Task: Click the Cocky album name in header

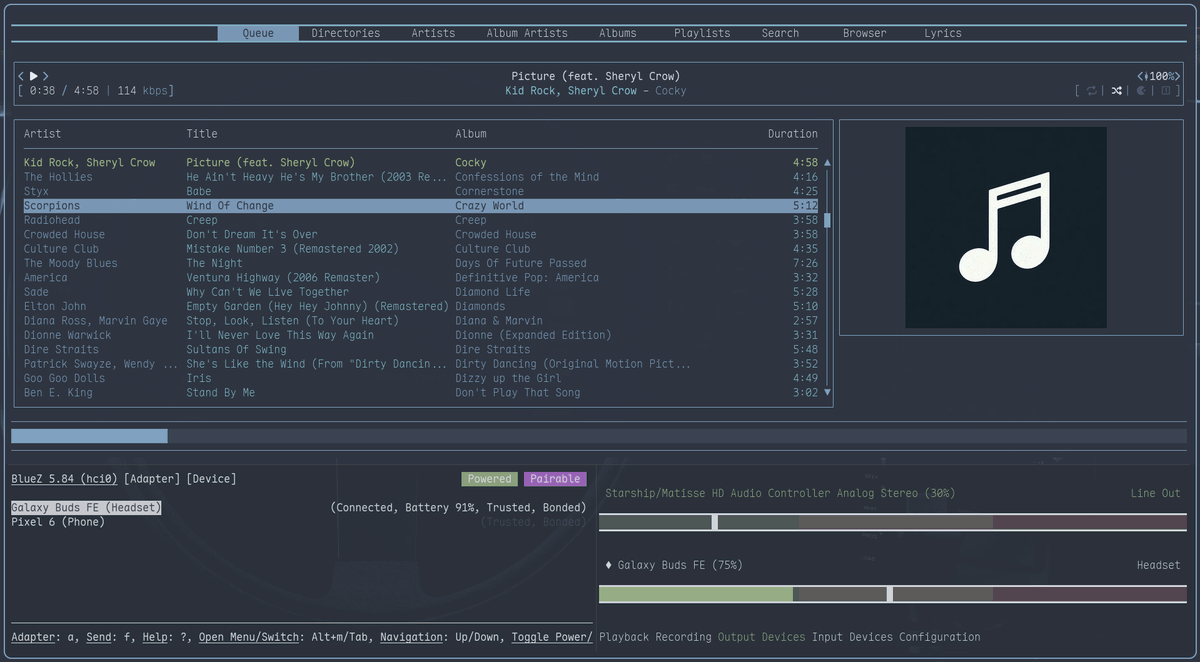Action: 671,91
